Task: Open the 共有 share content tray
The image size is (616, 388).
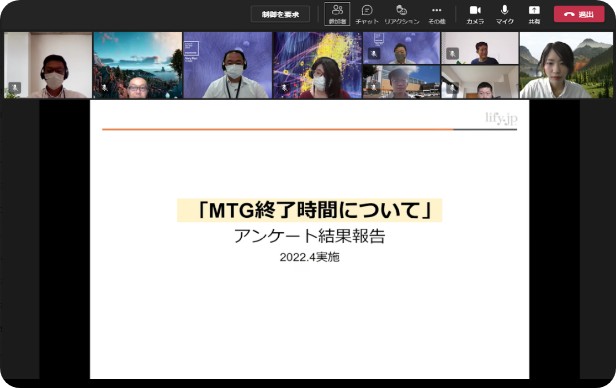Action: 534,15
